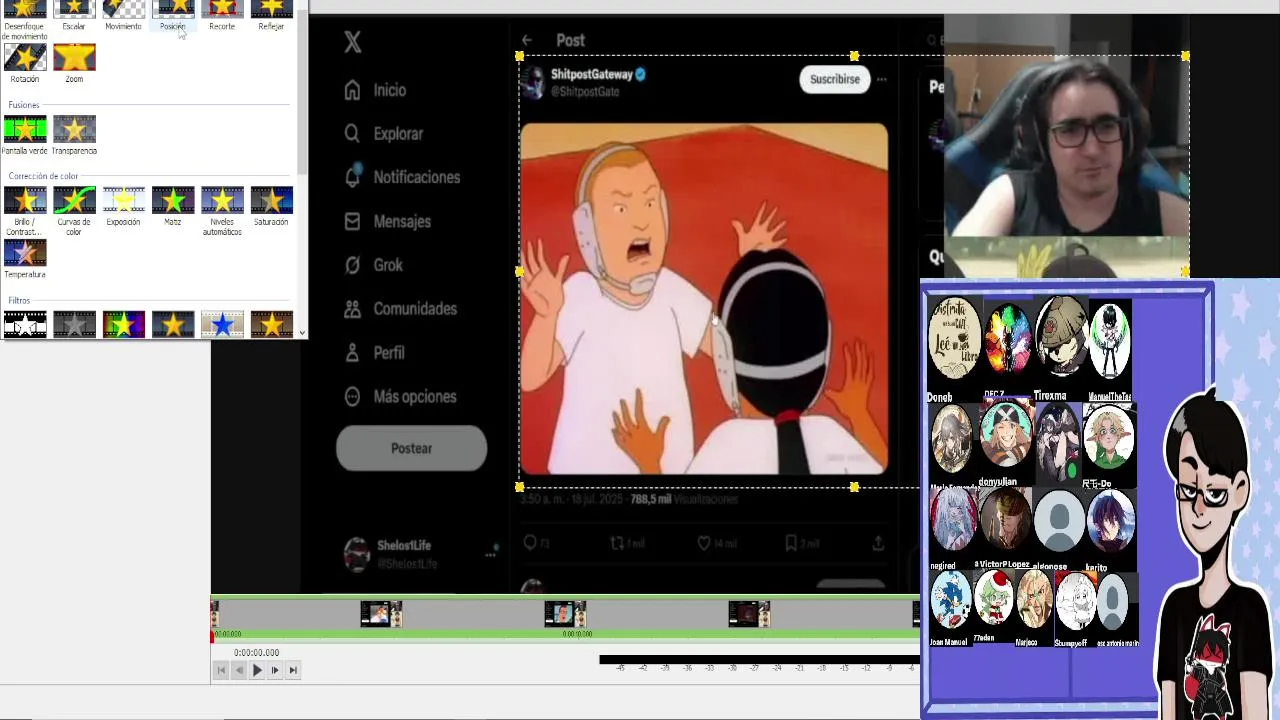Image resolution: width=1280 pixels, height=720 pixels.
Task: Select the first black-and-white film-strip filter
Action: click(25, 324)
